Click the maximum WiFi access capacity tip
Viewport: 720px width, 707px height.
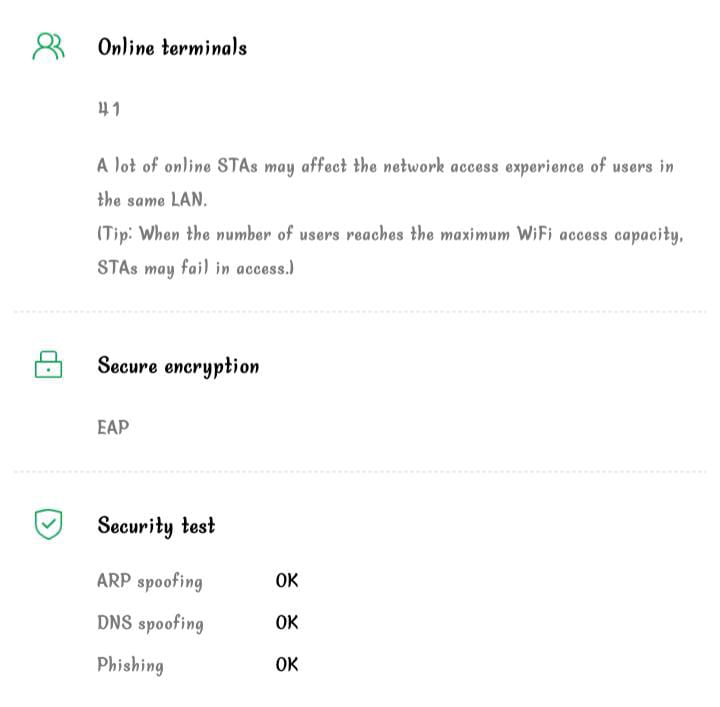(x=390, y=235)
